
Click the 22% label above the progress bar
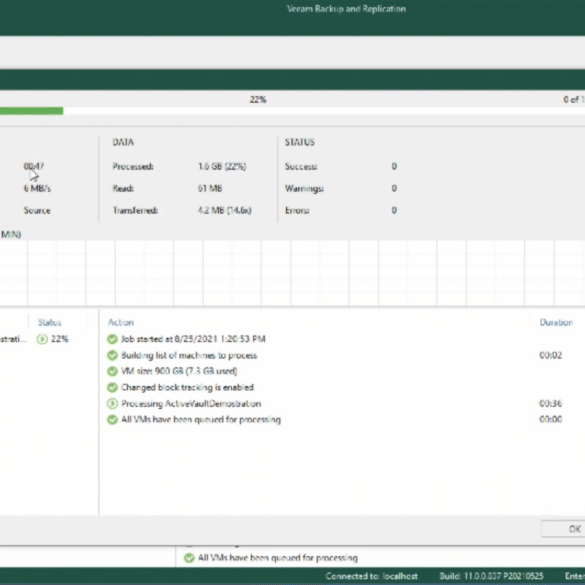click(x=258, y=100)
